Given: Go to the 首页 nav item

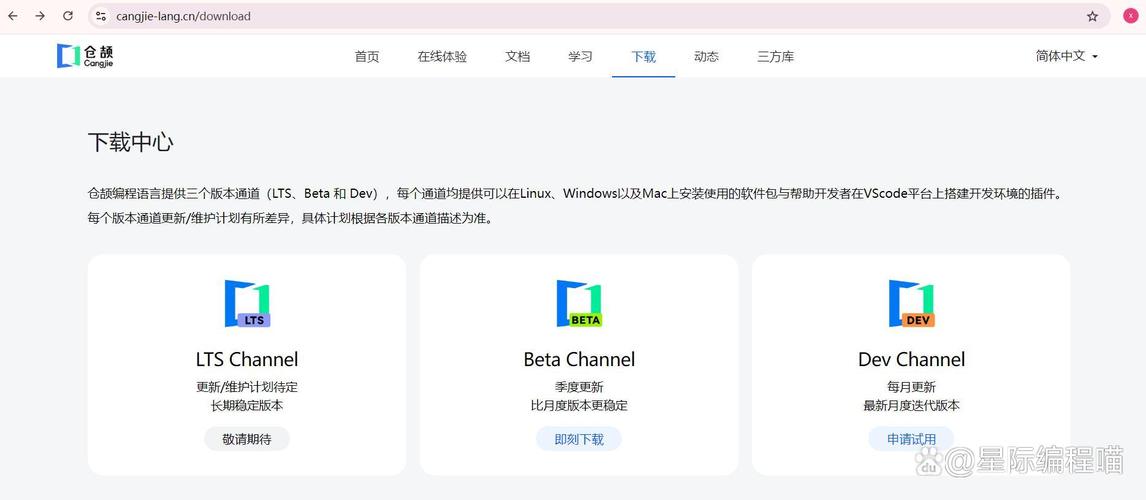Looking at the screenshot, I should click(x=367, y=56).
